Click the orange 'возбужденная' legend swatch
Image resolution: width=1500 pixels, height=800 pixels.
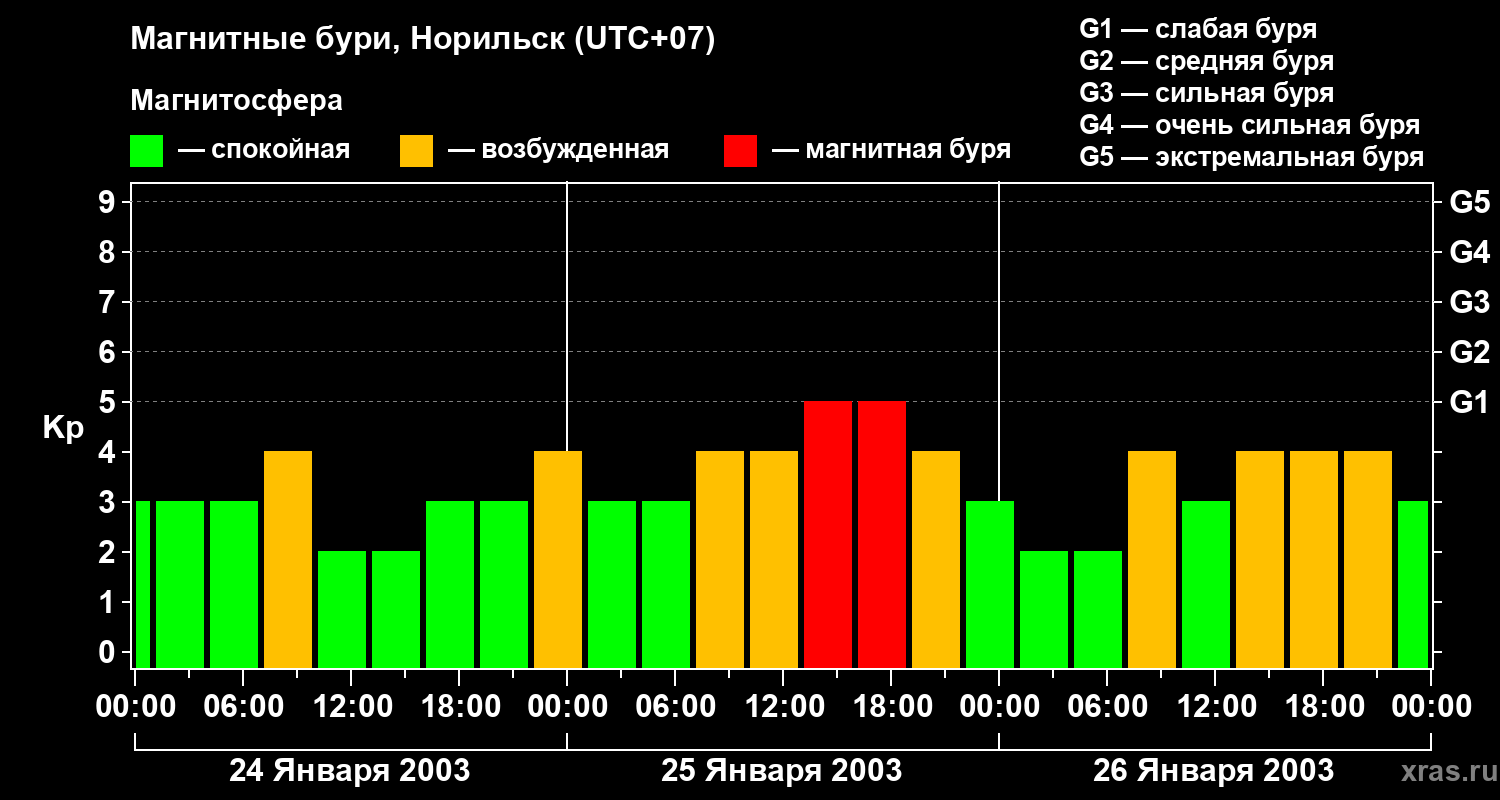(x=416, y=151)
